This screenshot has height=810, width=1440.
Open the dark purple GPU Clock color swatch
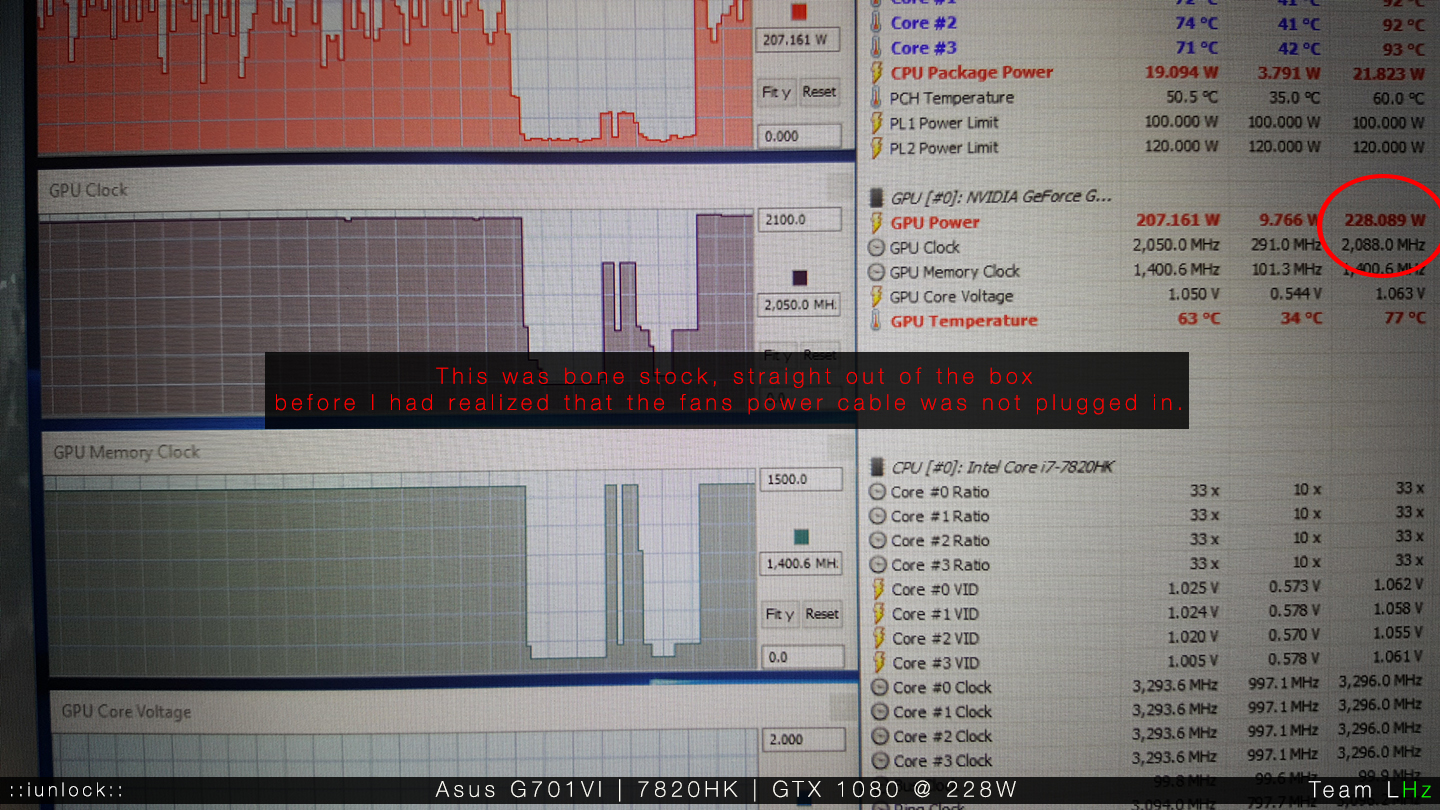click(800, 278)
